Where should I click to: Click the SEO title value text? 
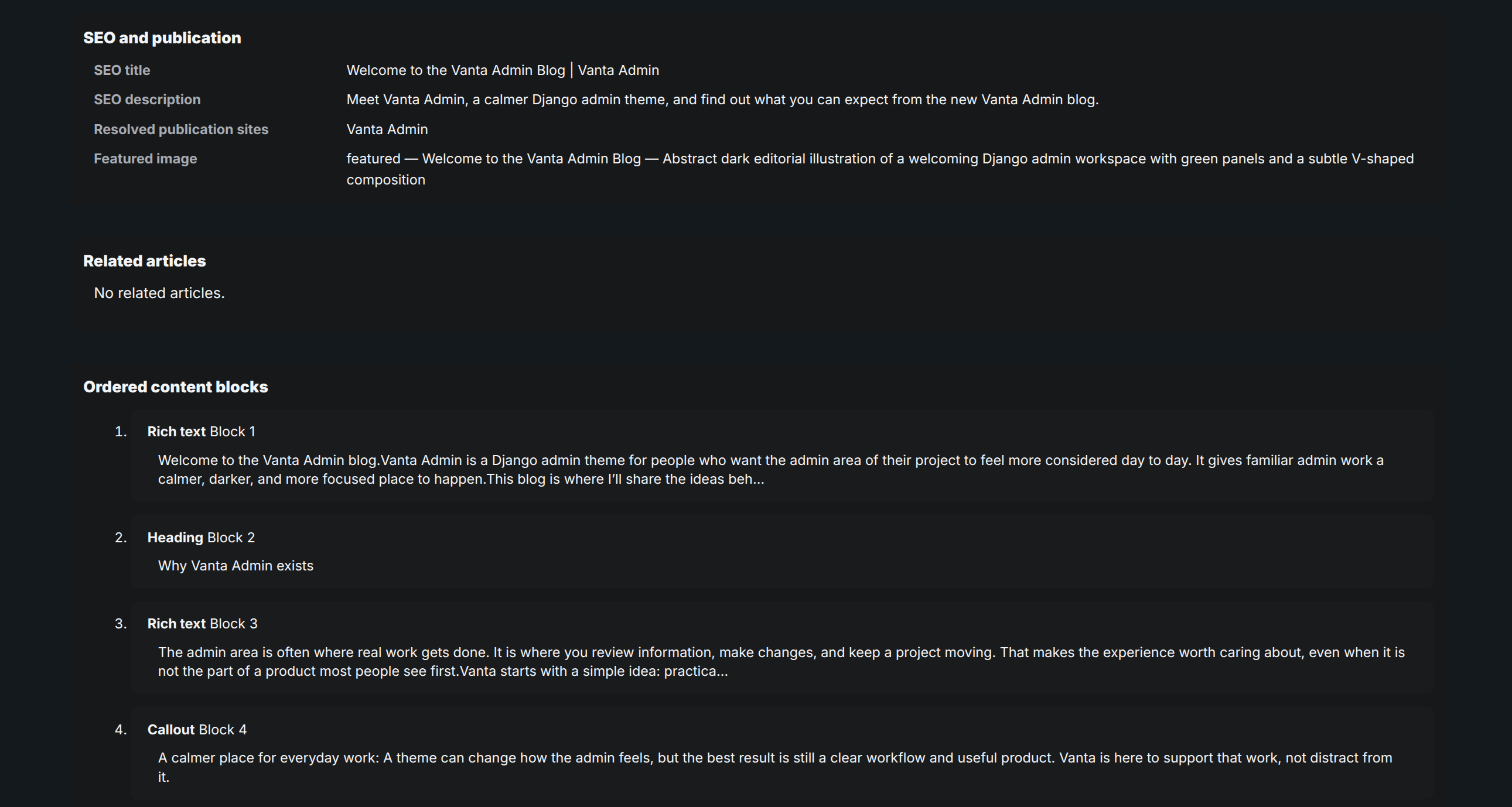(503, 70)
